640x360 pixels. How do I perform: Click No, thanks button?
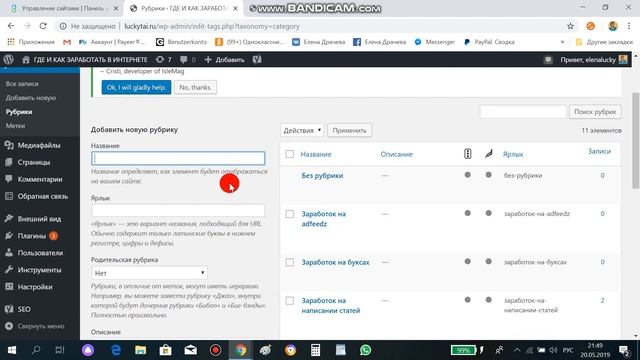pyautogui.click(x=195, y=87)
